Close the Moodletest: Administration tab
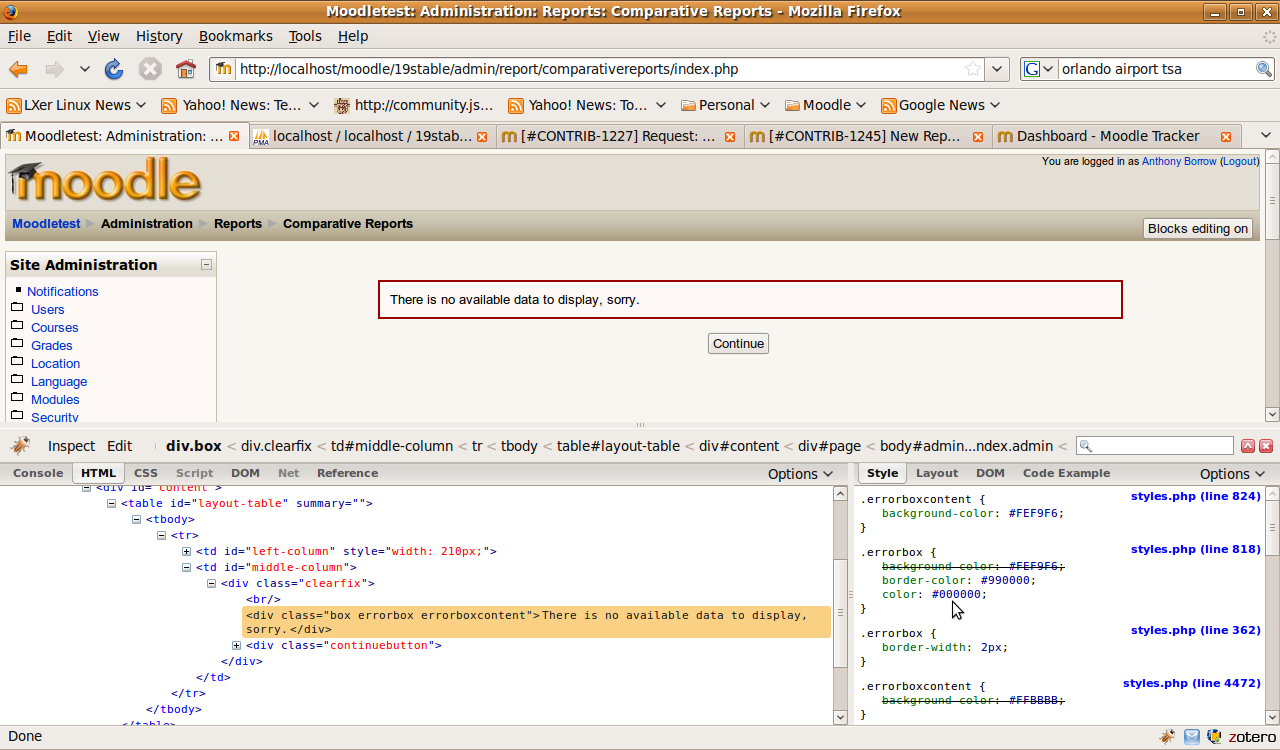Screen dimensions: 1280x750 [x=234, y=136]
